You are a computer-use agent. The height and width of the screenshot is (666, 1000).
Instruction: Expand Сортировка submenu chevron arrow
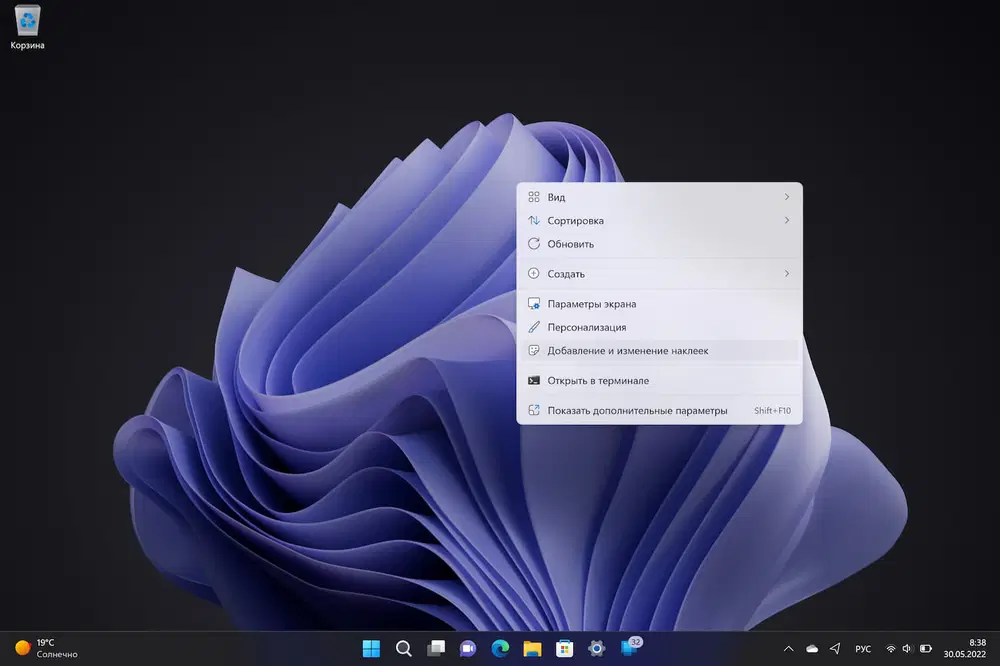tap(786, 220)
